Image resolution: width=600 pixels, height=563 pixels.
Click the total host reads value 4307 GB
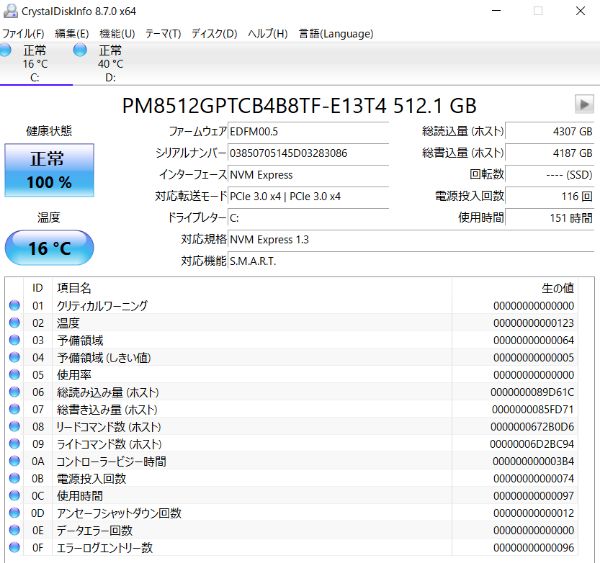point(549,132)
